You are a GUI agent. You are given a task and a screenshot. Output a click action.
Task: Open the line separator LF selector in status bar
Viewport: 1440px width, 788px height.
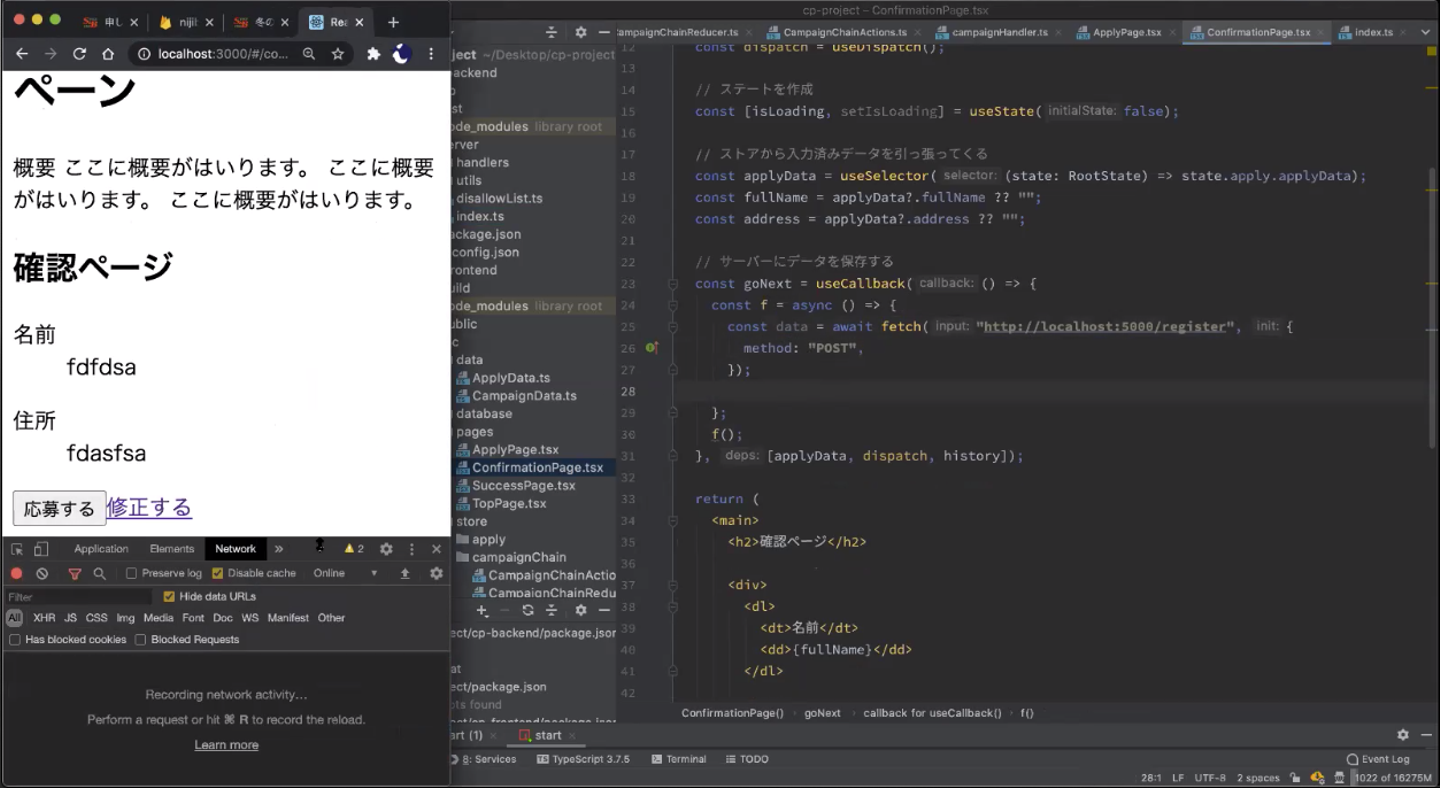[x=1178, y=778]
